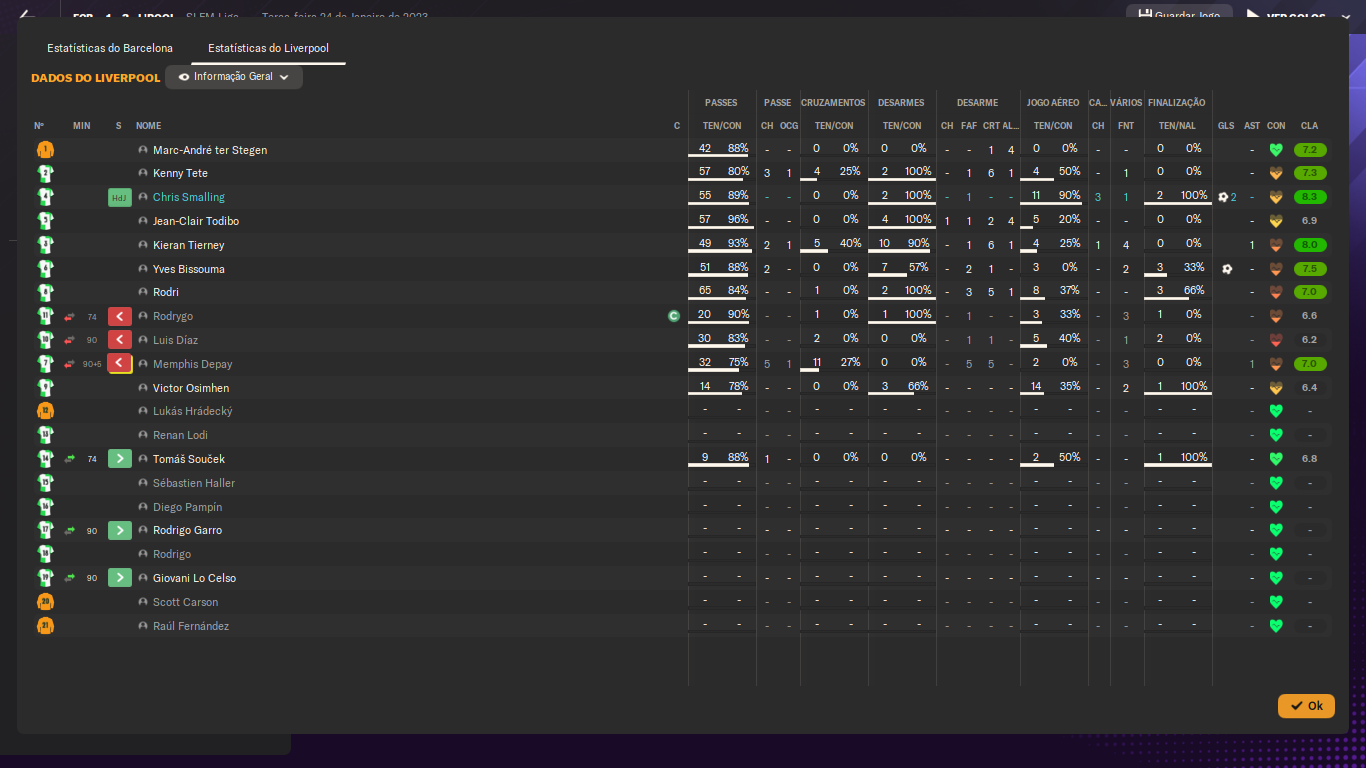Click the red substituted-off arrow for Luis Díaz
This screenshot has height=768, width=1366.
120,340
